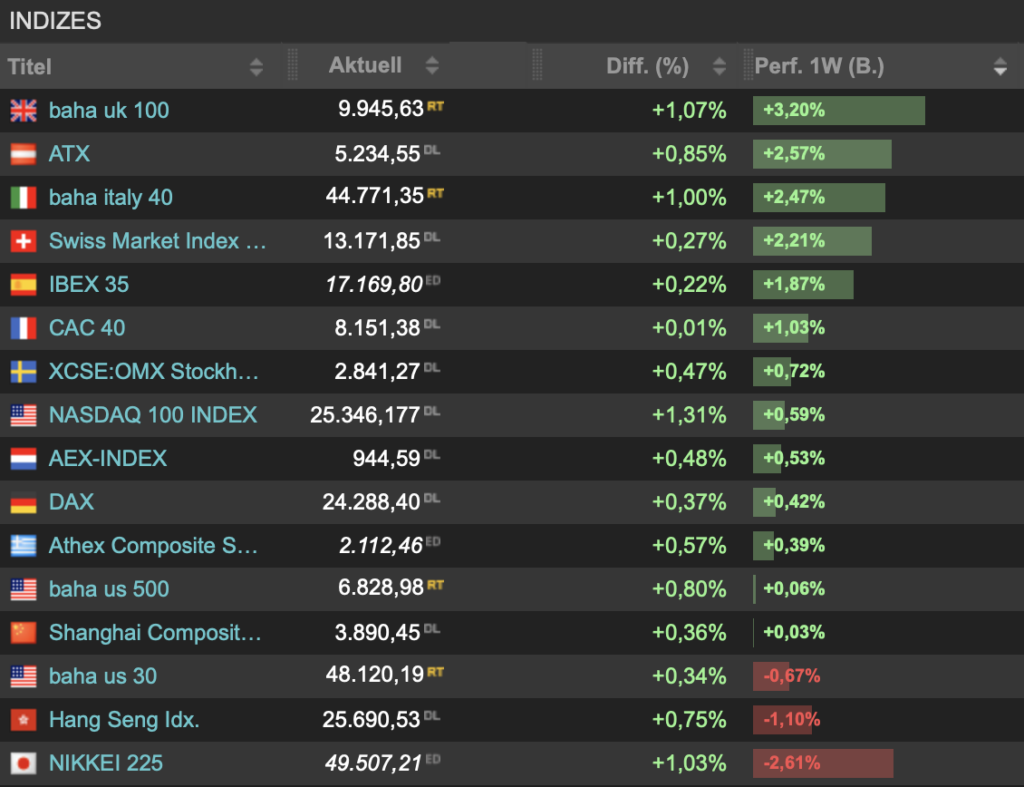The height and width of the screenshot is (787, 1024).
Task: Click the red -2,61% performance bar
Action: [x=822, y=763]
